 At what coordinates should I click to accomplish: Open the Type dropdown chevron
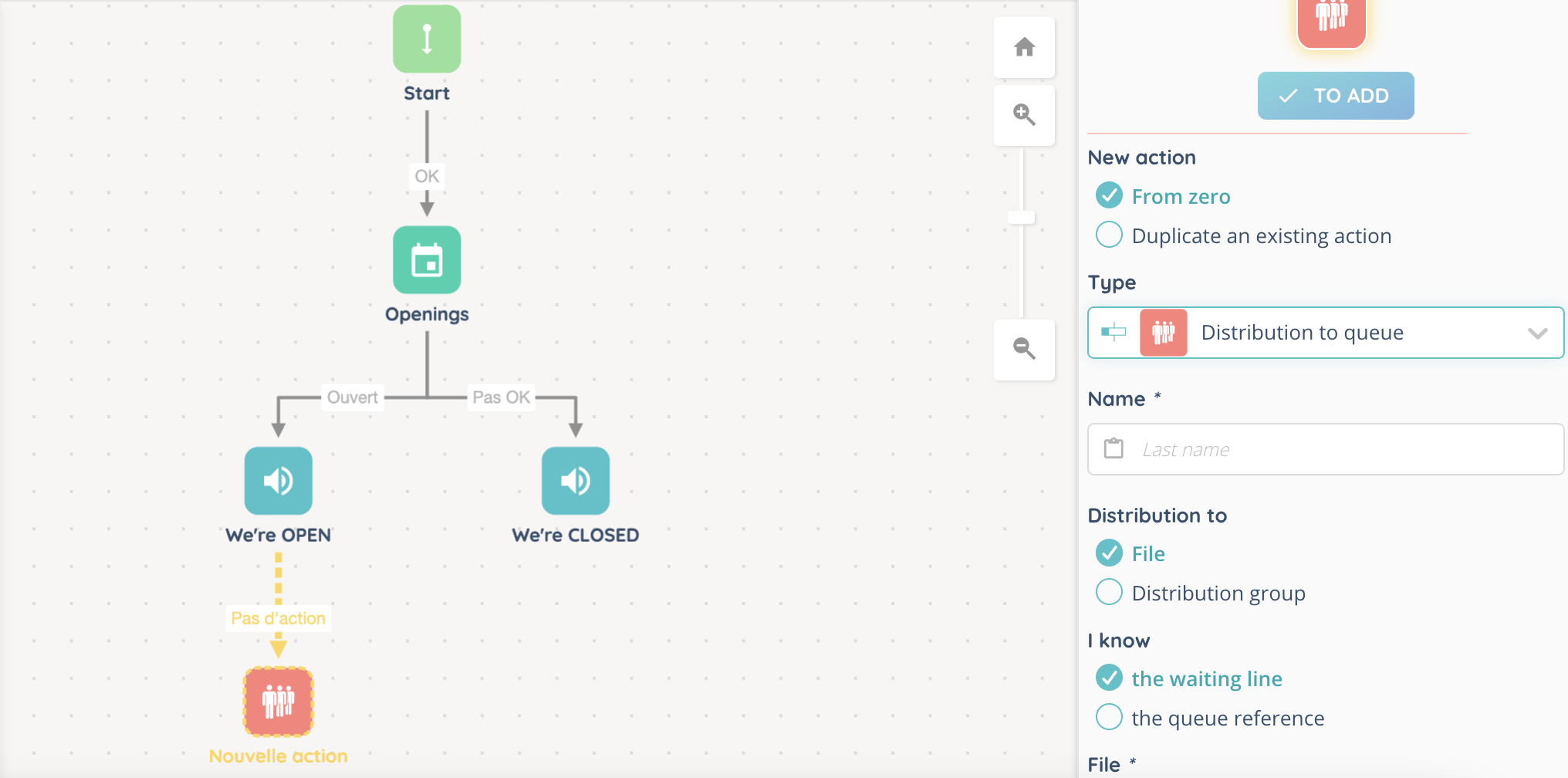click(1537, 333)
